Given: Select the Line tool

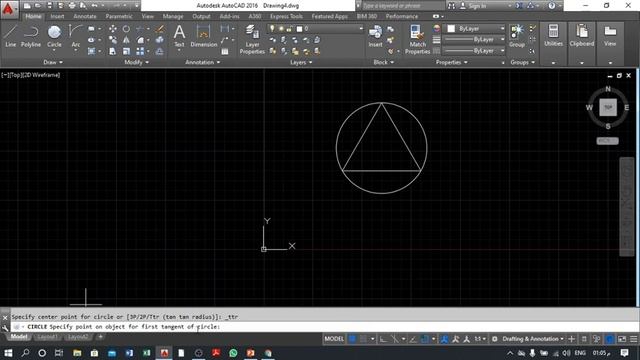Looking at the screenshot, I should coord(11,36).
